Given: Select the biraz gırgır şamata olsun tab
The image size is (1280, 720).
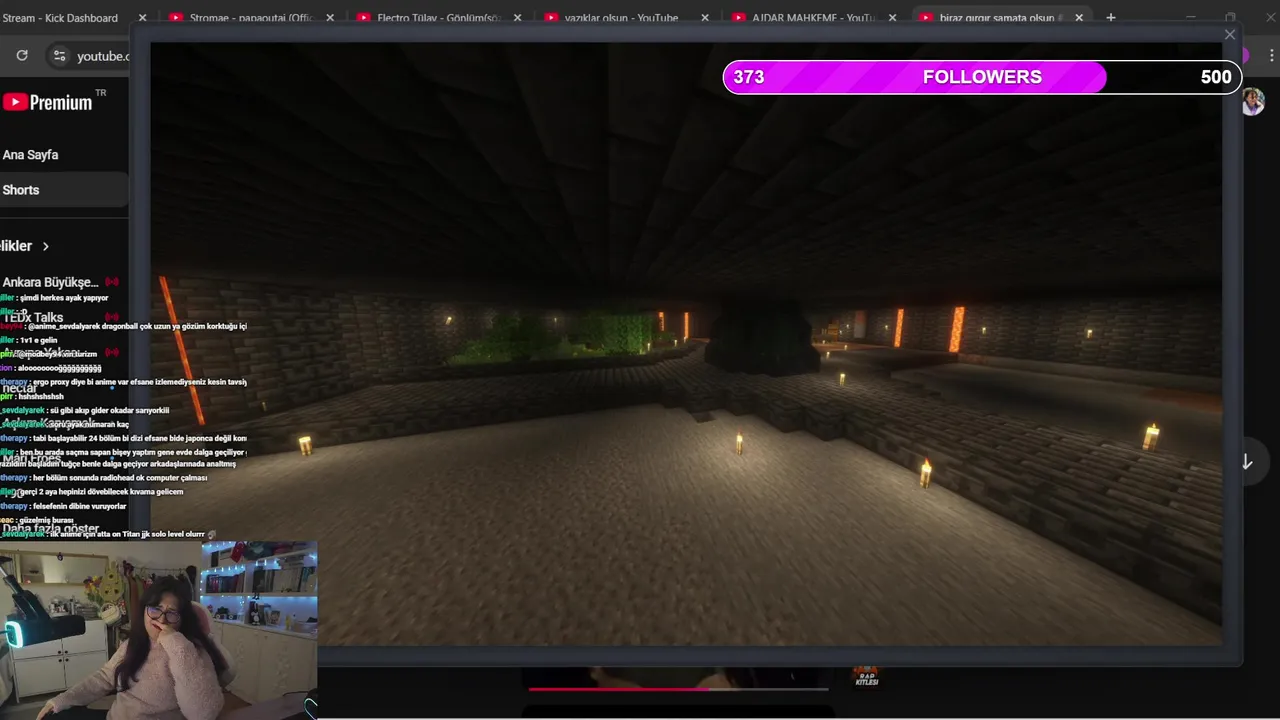Looking at the screenshot, I should 989,18.
